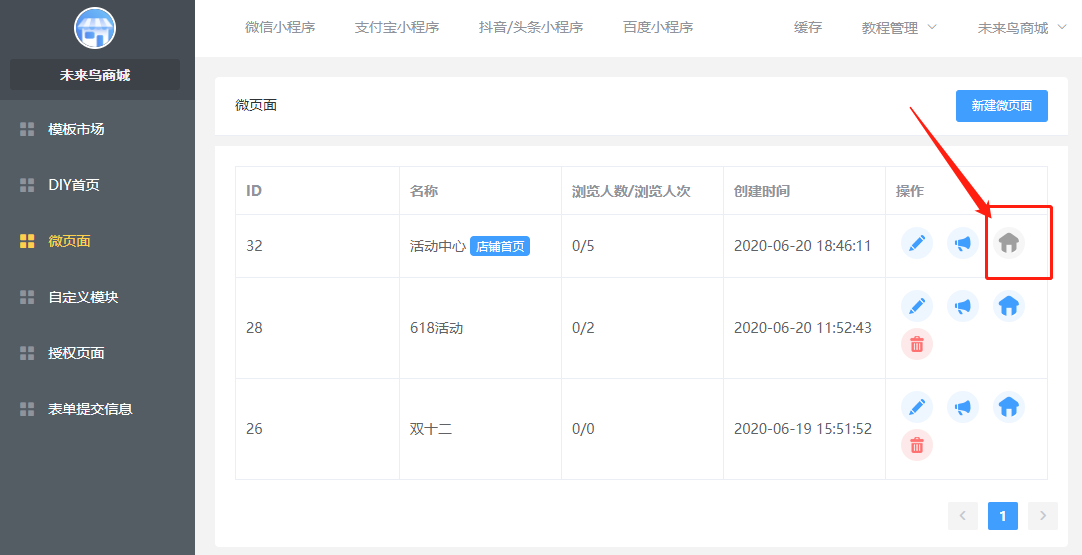Image resolution: width=1082 pixels, height=555 pixels.
Task: Delete the 双十二 page with trash icon
Action: tap(917, 444)
